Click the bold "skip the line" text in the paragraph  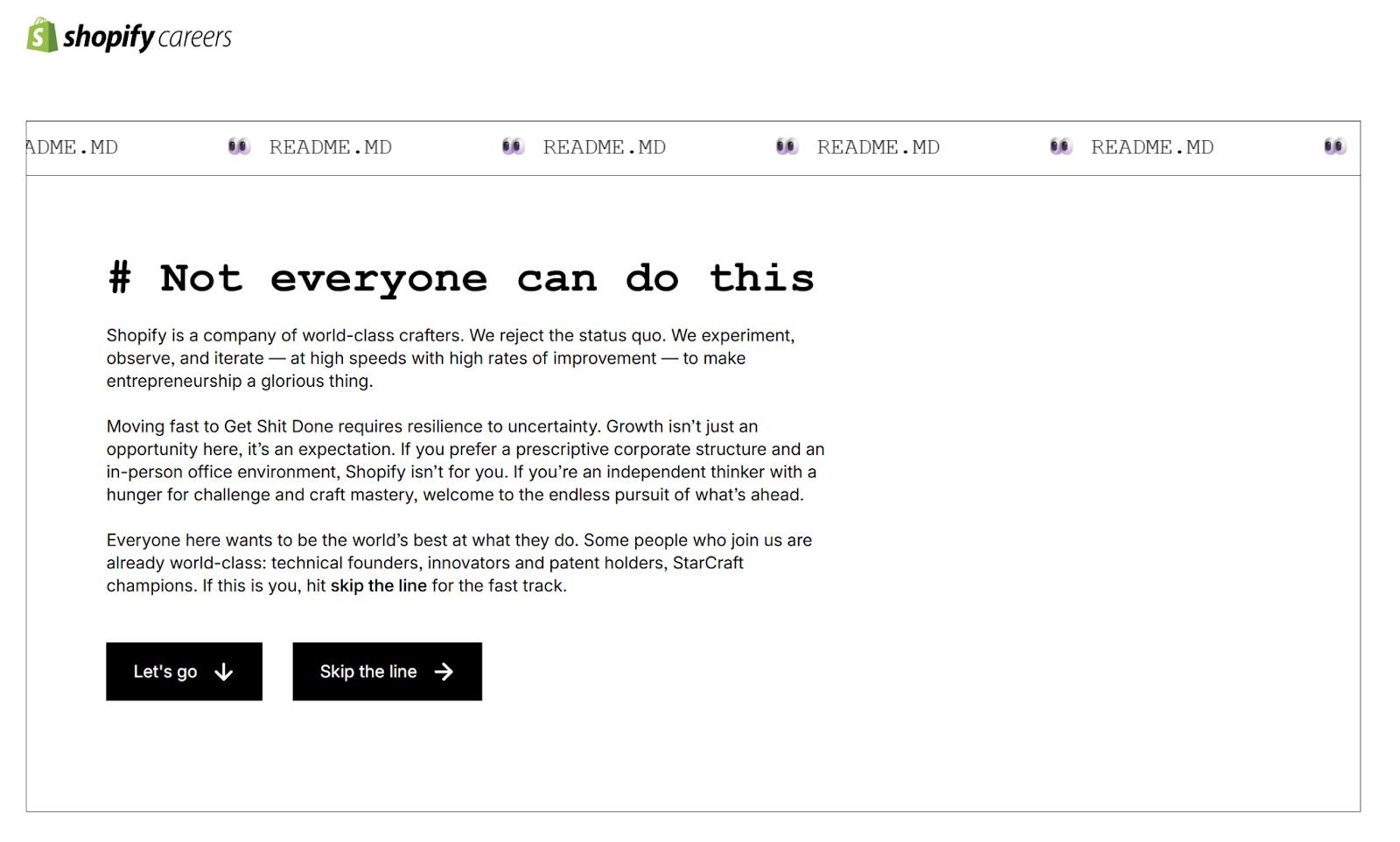point(378,586)
